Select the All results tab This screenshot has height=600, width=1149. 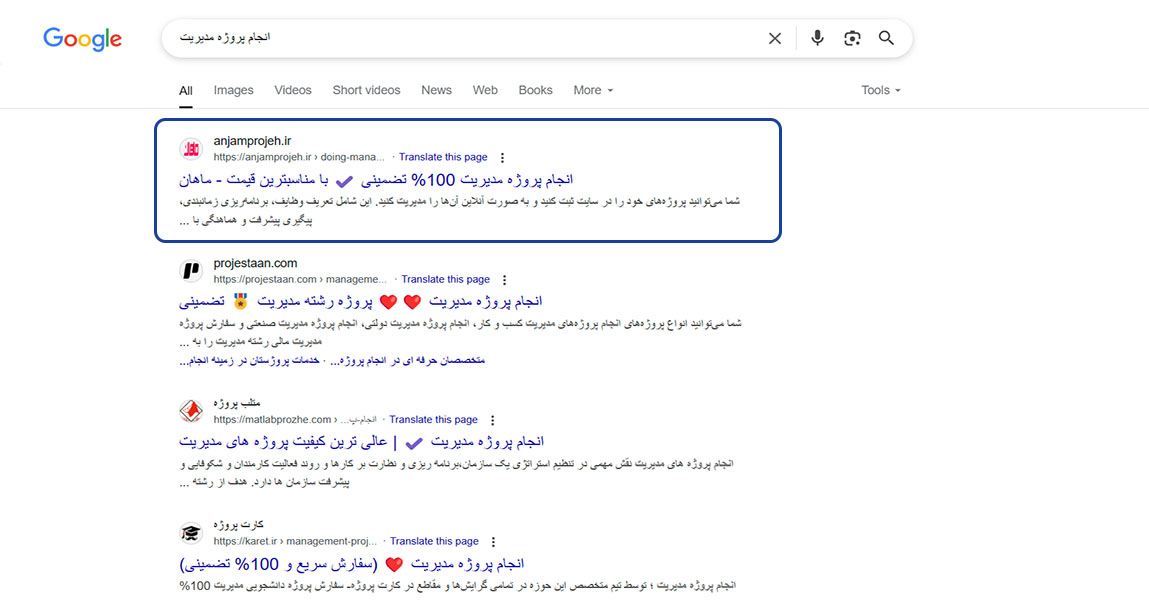[x=185, y=91]
